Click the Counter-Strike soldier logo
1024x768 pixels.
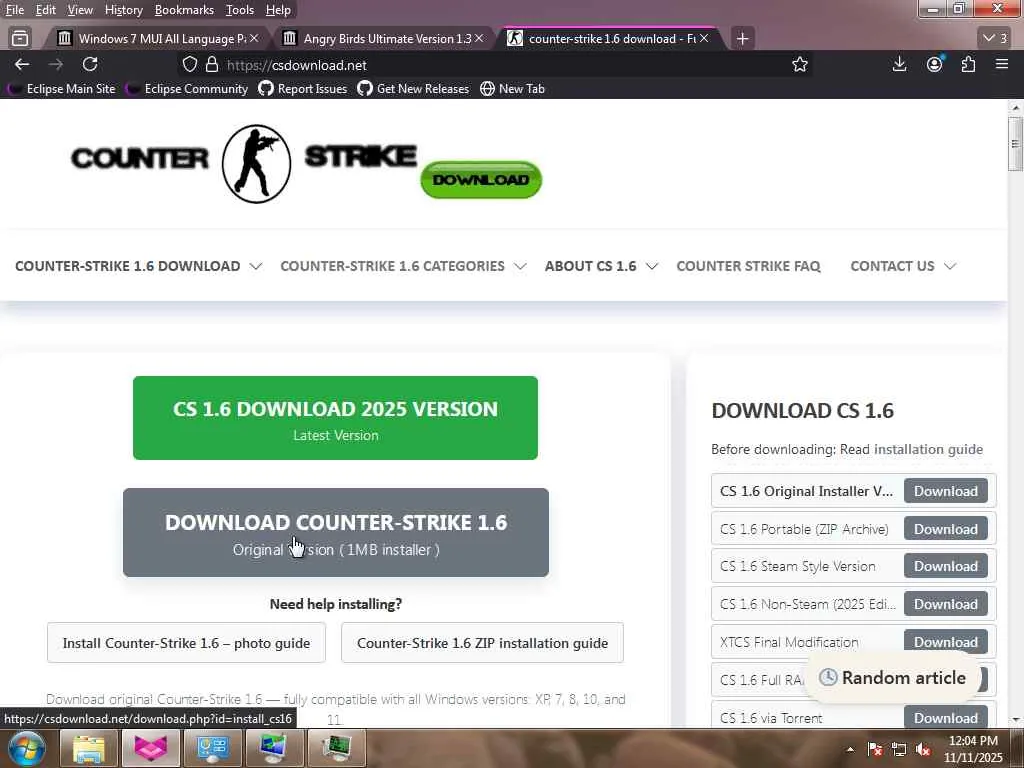click(256, 163)
